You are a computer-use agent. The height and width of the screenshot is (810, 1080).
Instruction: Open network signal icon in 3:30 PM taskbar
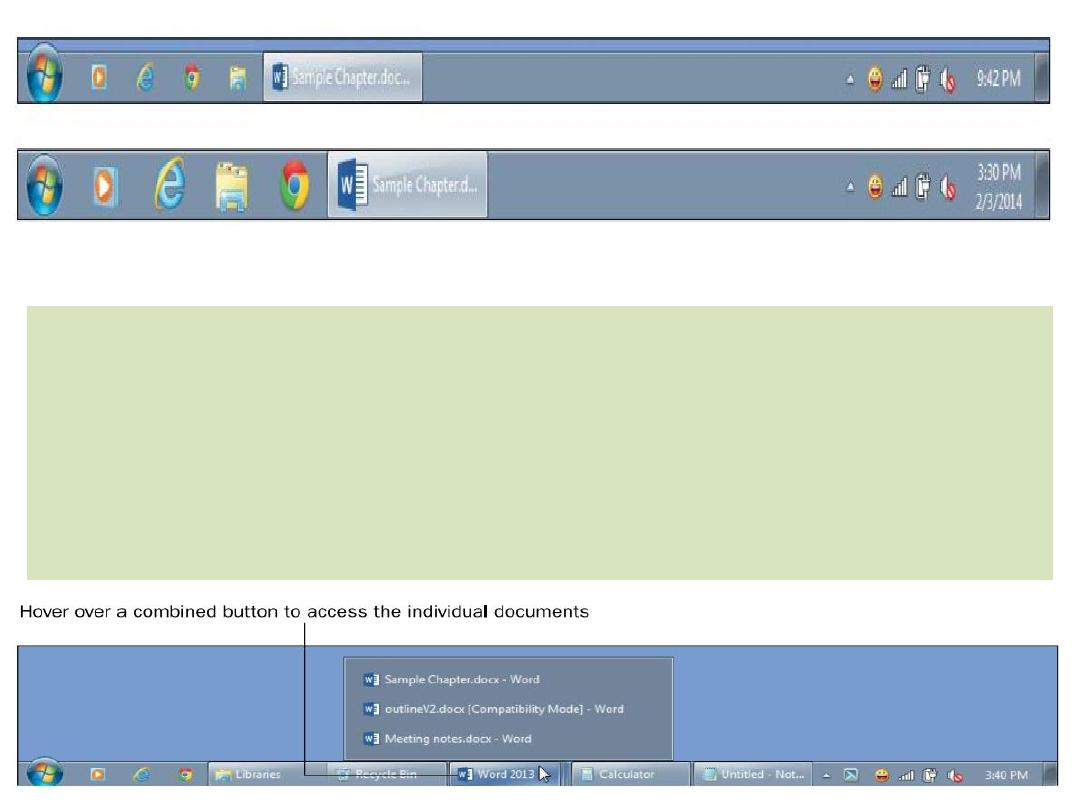(899, 187)
